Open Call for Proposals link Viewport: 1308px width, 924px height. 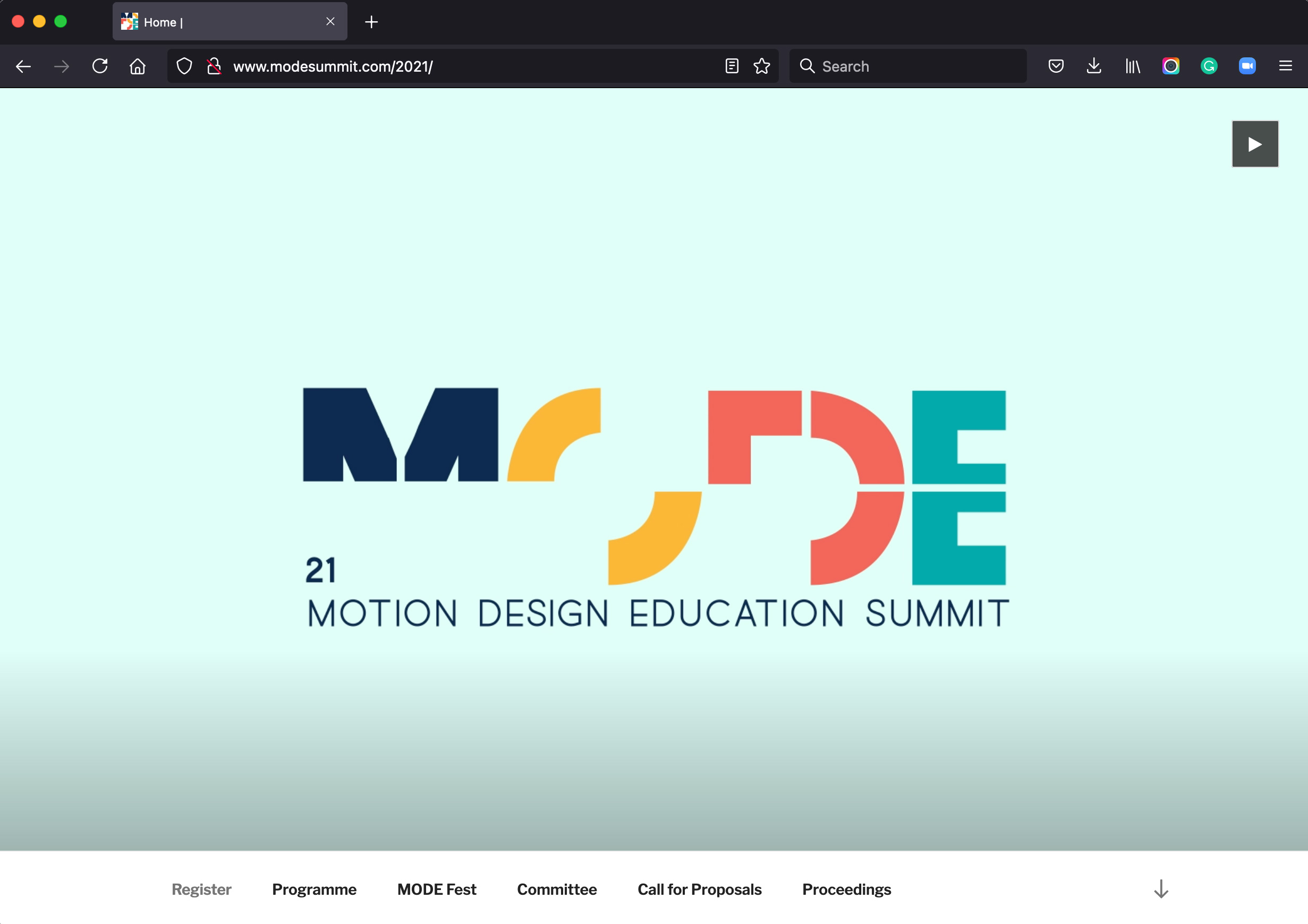point(699,889)
